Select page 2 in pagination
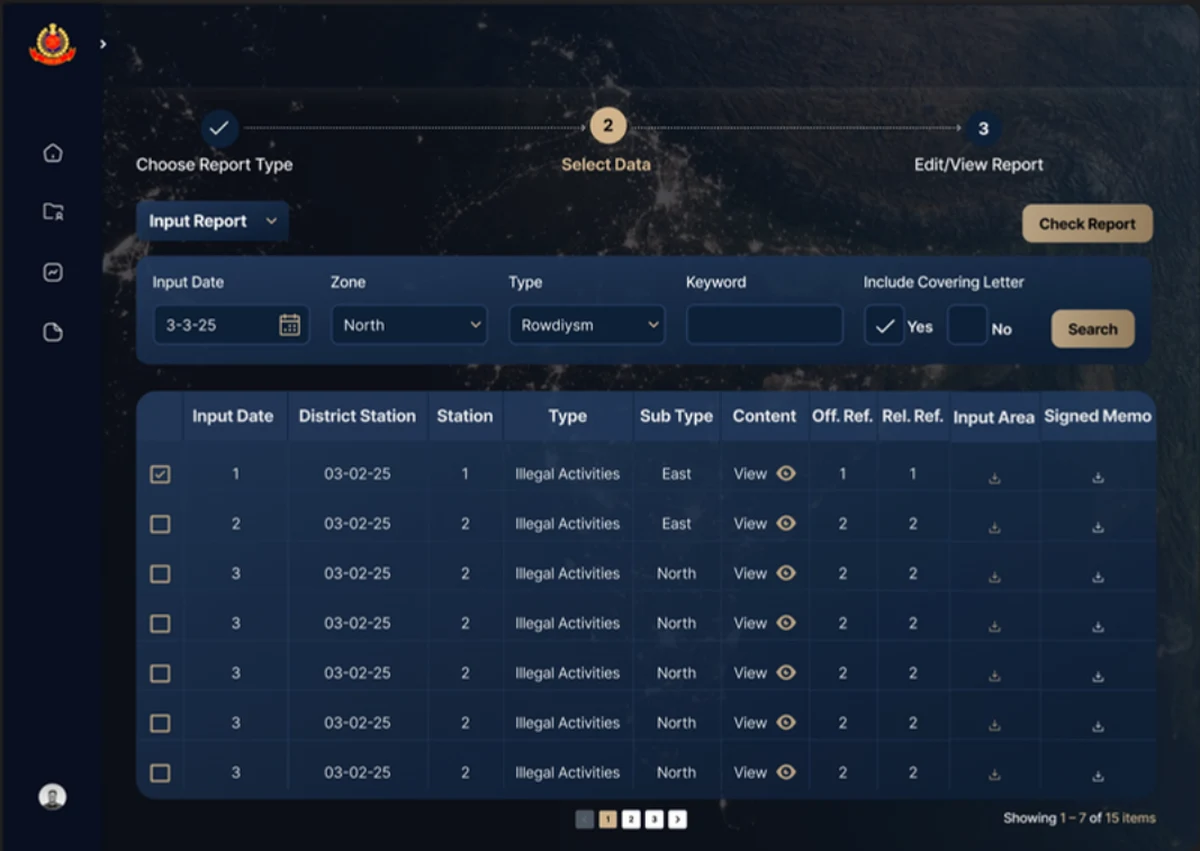The height and width of the screenshot is (851, 1200). click(x=631, y=819)
